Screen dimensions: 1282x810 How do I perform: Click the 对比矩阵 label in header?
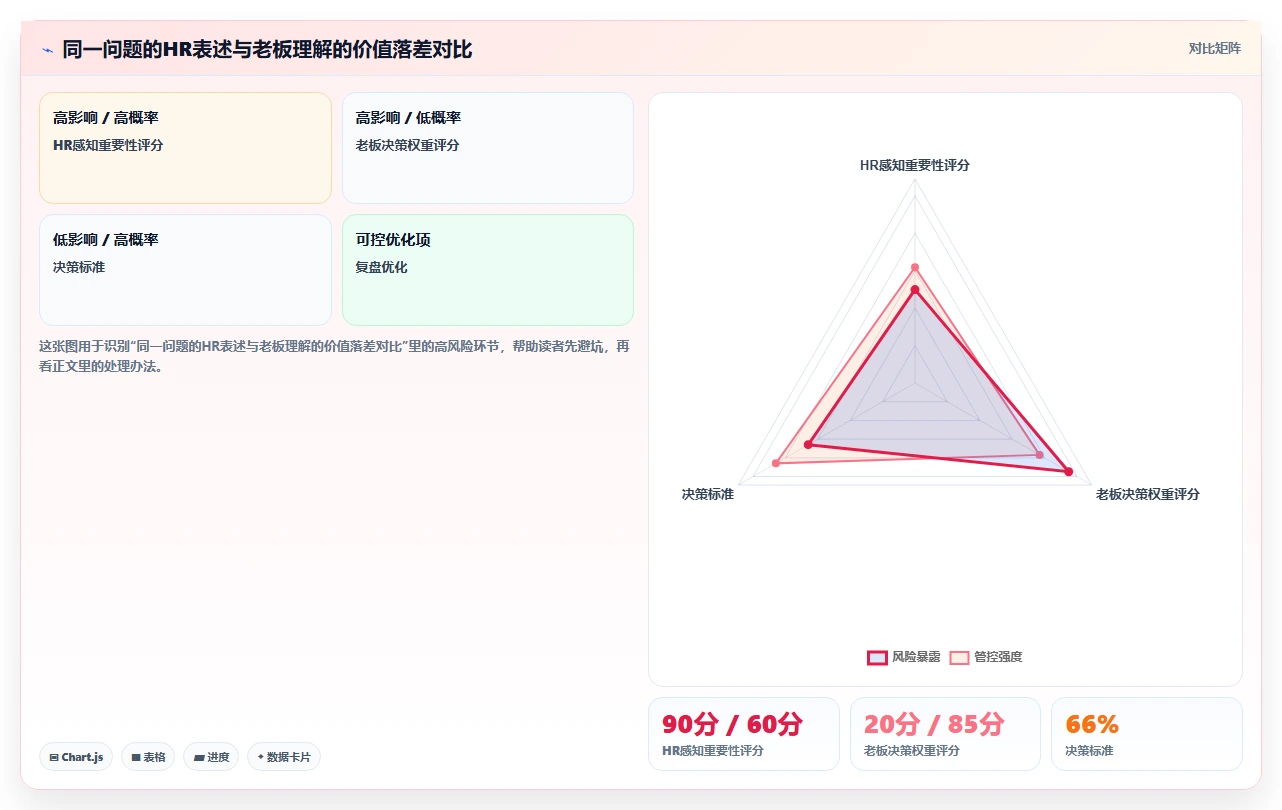point(1214,48)
